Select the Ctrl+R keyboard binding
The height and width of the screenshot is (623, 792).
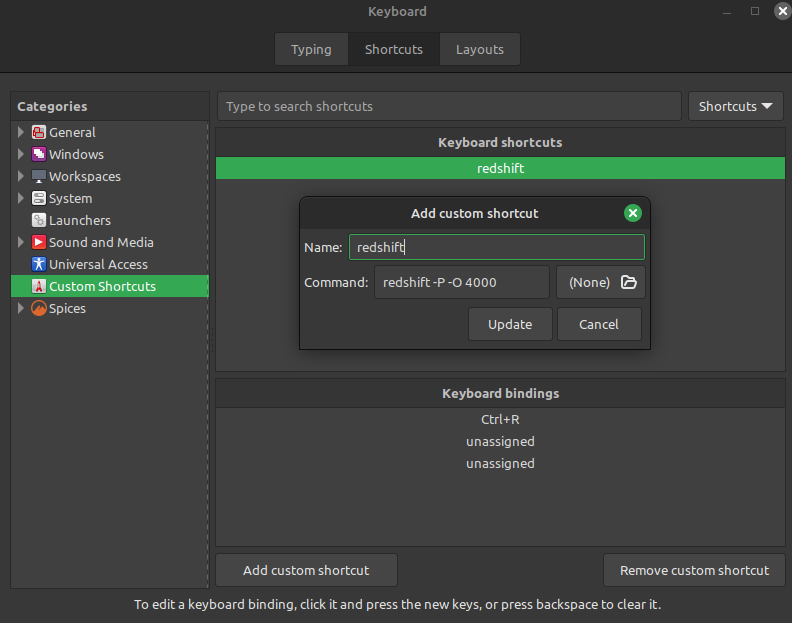pyautogui.click(x=500, y=419)
